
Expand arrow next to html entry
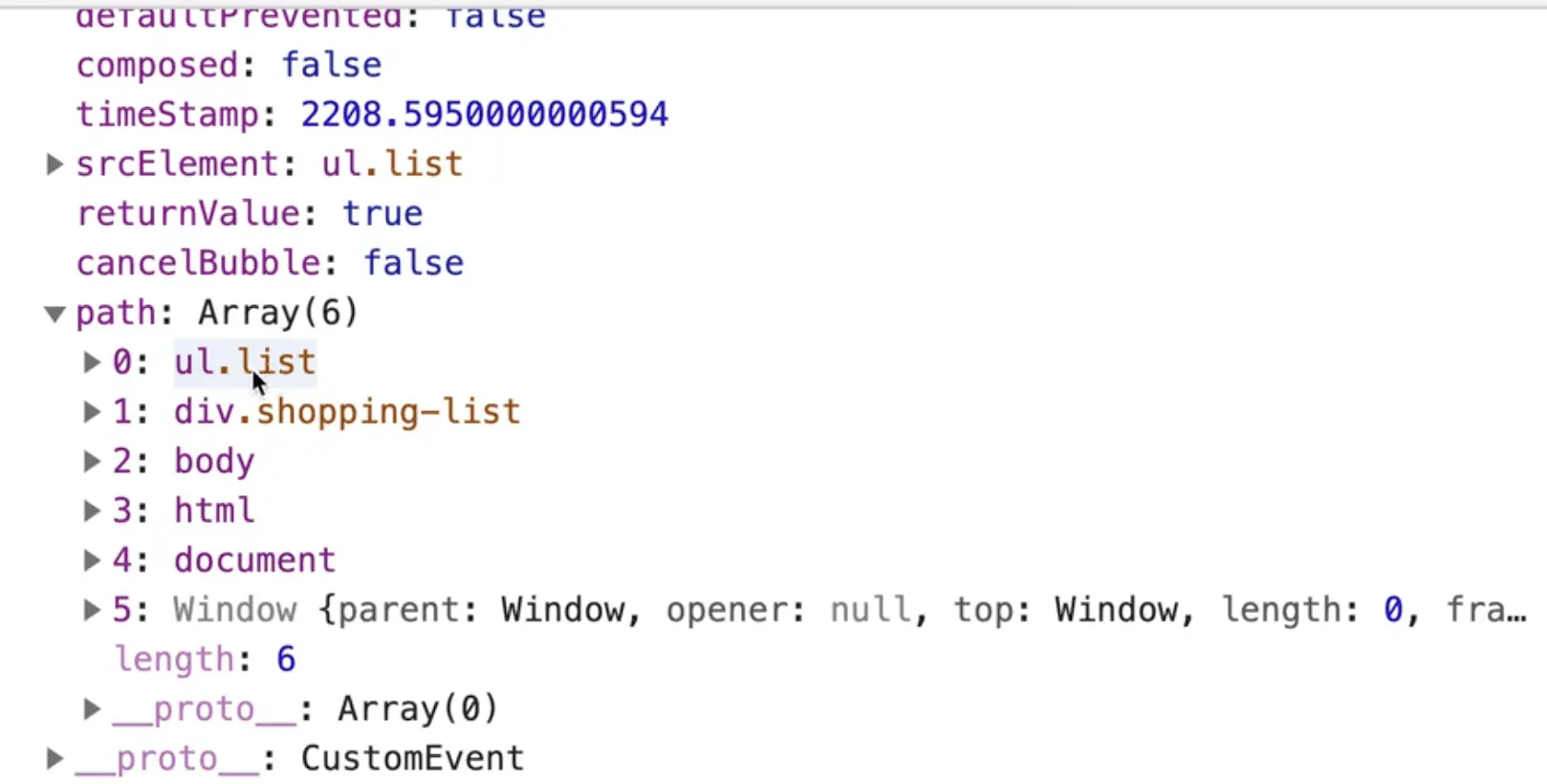click(x=92, y=511)
